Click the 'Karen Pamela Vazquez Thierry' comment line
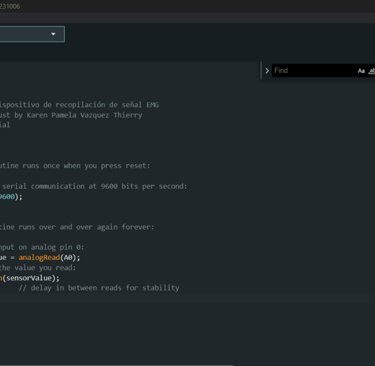 pyautogui.click(x=71, y=115)
